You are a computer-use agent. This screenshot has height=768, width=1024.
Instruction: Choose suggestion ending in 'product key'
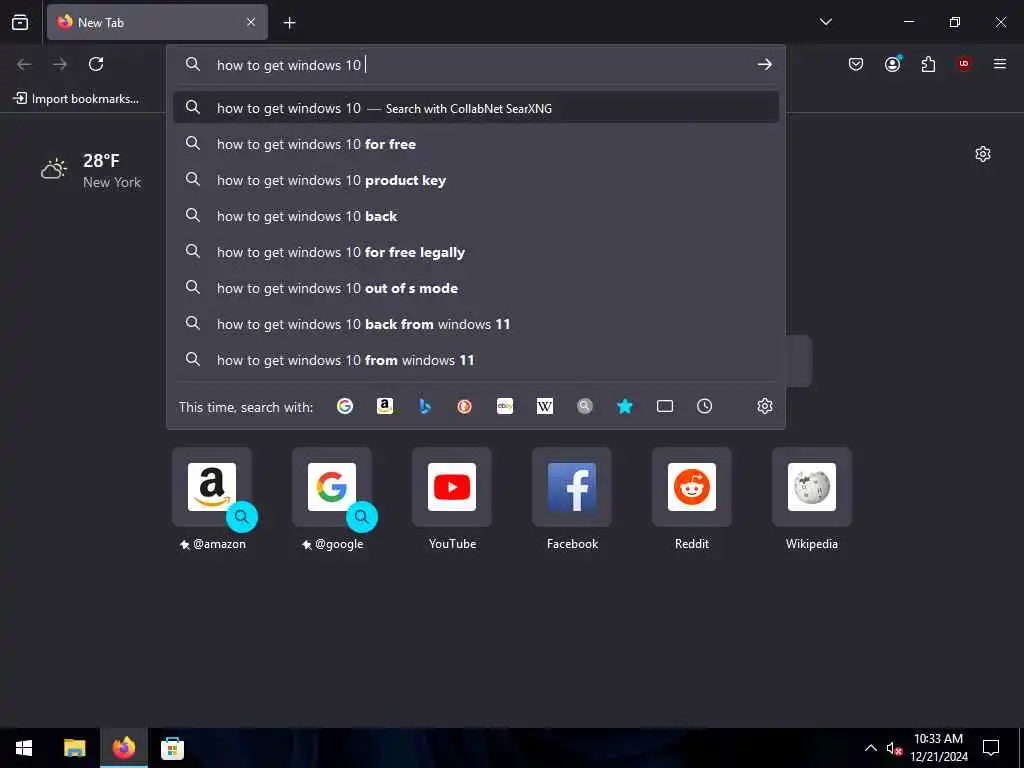[x=475, y=180]
